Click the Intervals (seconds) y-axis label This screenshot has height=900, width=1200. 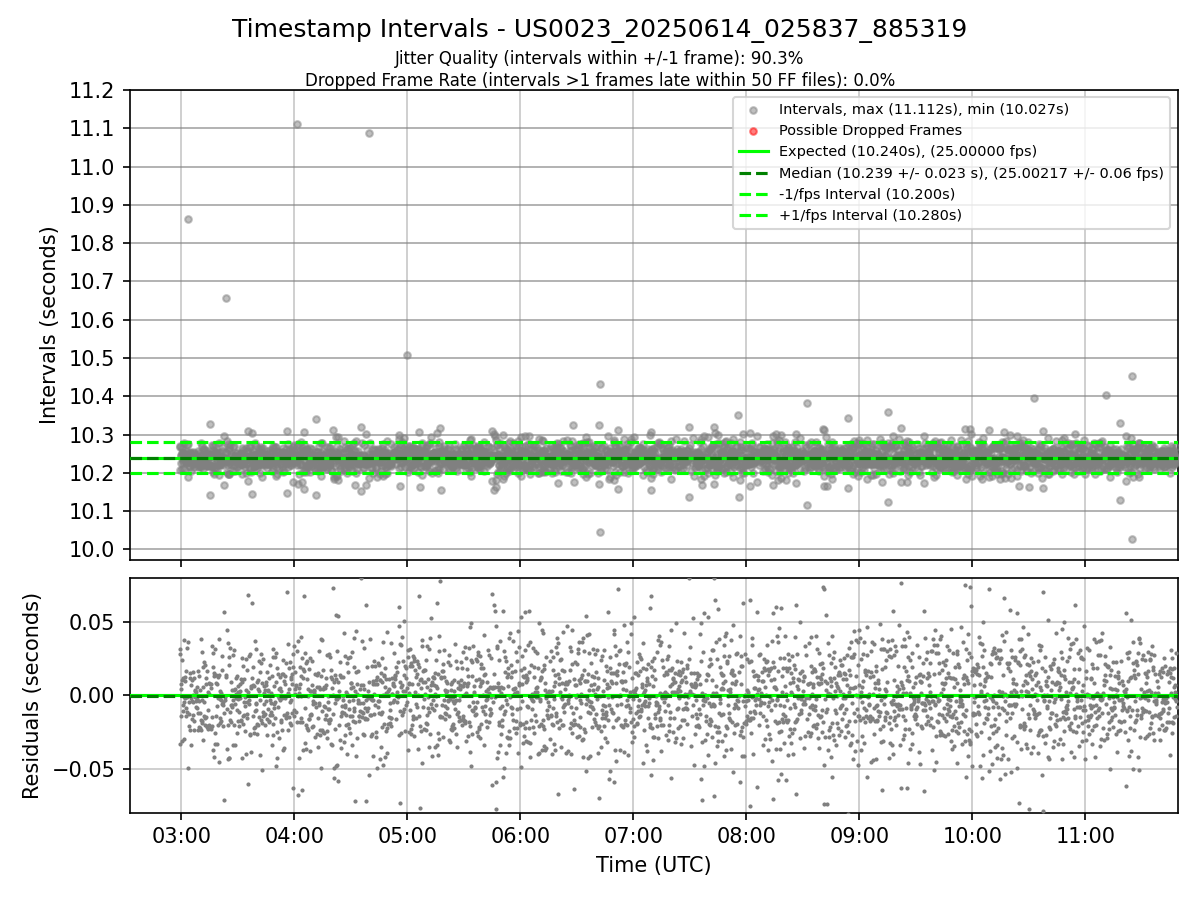[x=49, y=325]
